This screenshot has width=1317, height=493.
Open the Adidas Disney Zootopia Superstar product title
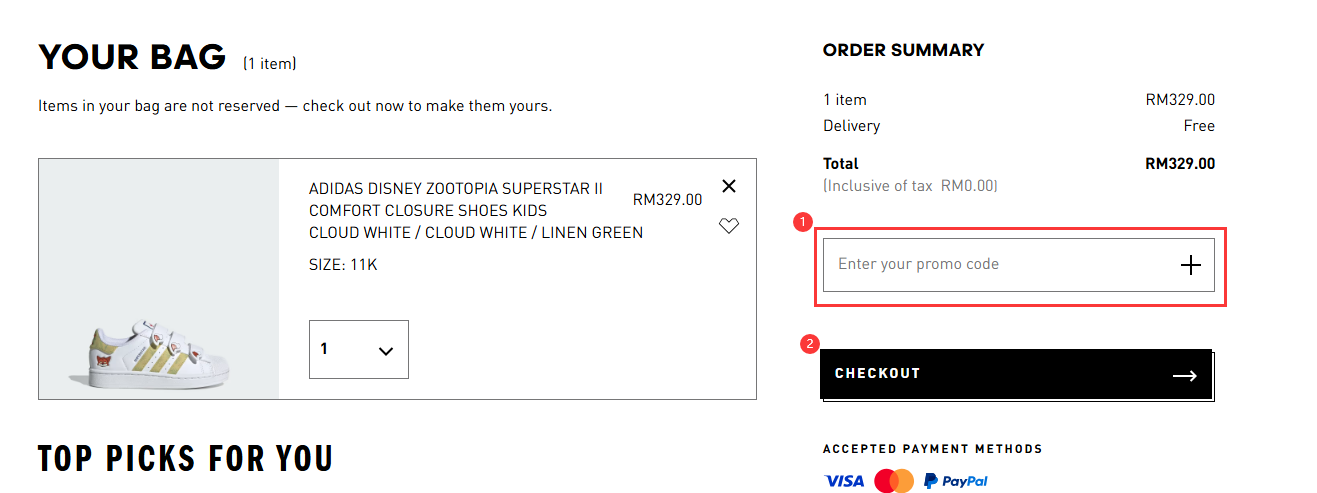click(456, 189)
